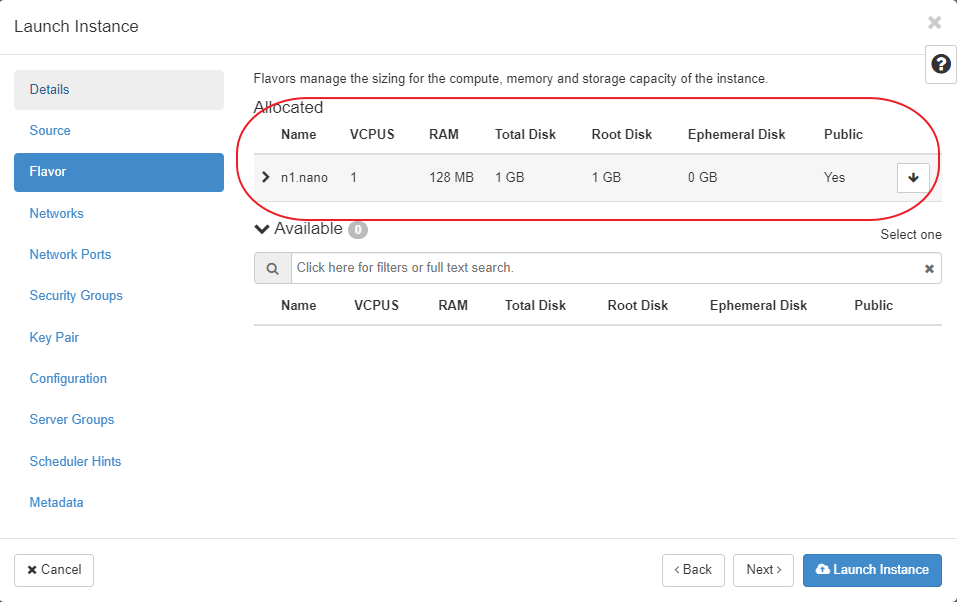Open the Security Groups tab
The width and height of the screenshot is (957, 602).
76,296
